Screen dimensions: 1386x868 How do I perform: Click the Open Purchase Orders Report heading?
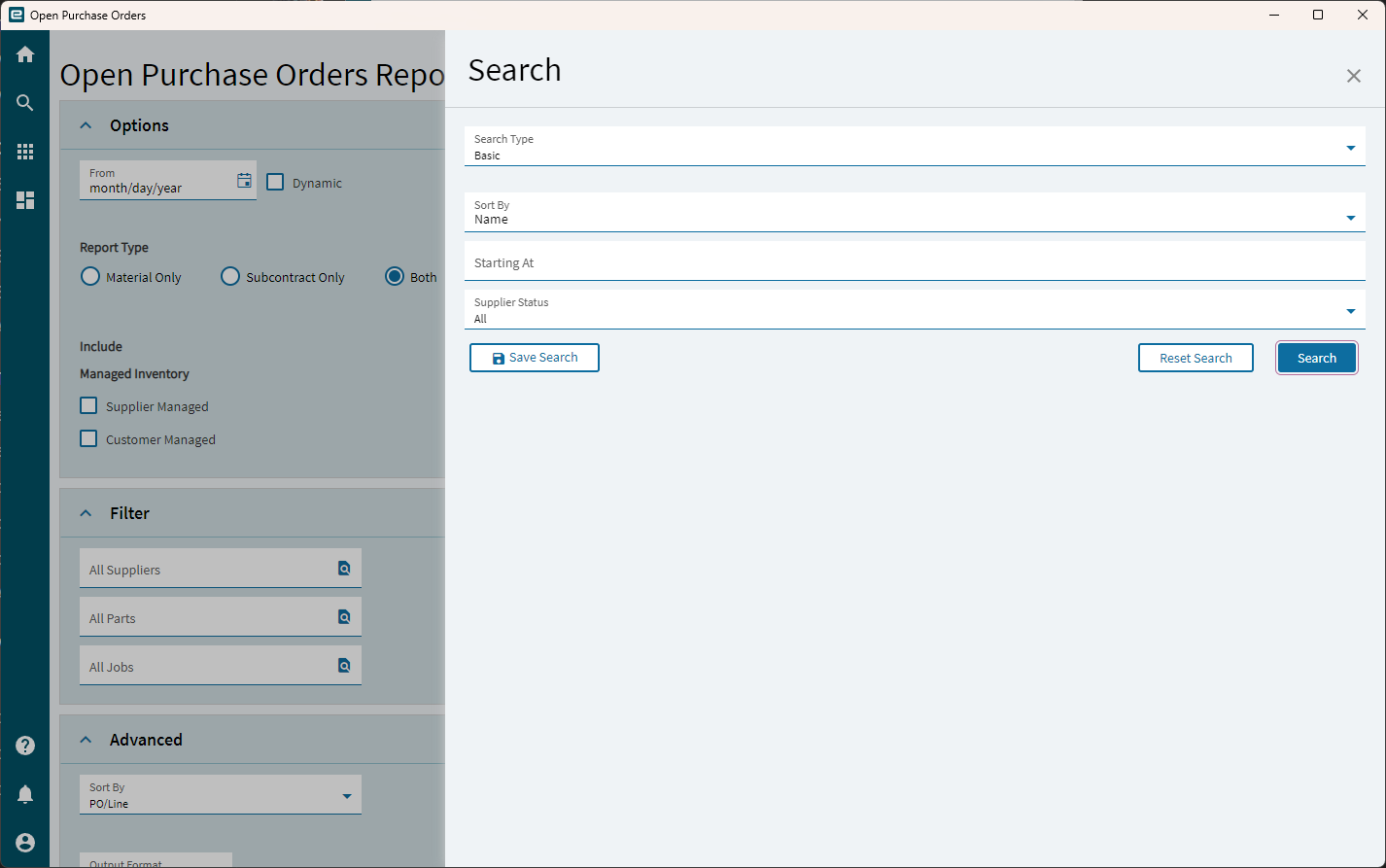tap(252, 76)
